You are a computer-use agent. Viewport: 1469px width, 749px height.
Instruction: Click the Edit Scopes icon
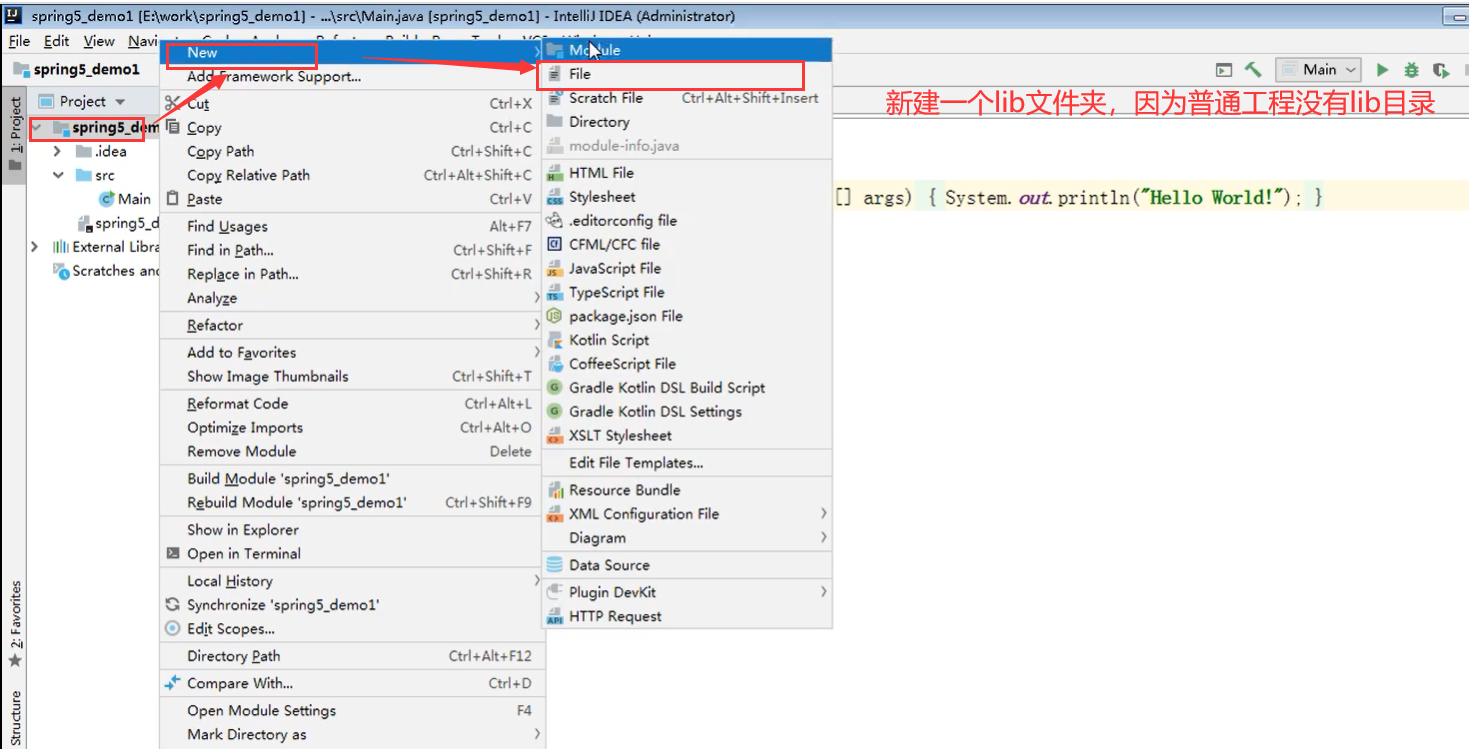pos(172,628)
